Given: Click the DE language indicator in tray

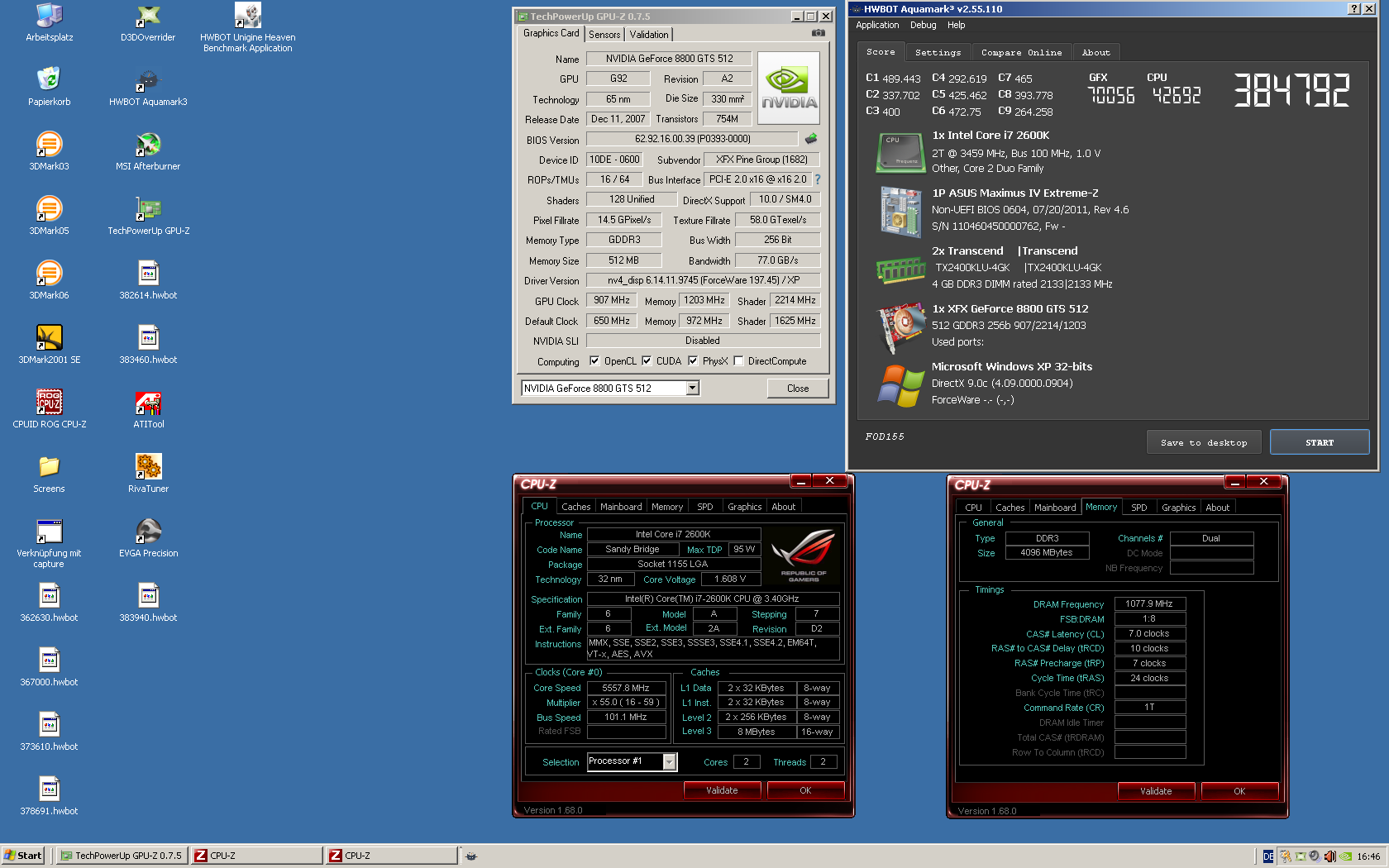Looking at the screenshot, I should (x=1268, y=856).
